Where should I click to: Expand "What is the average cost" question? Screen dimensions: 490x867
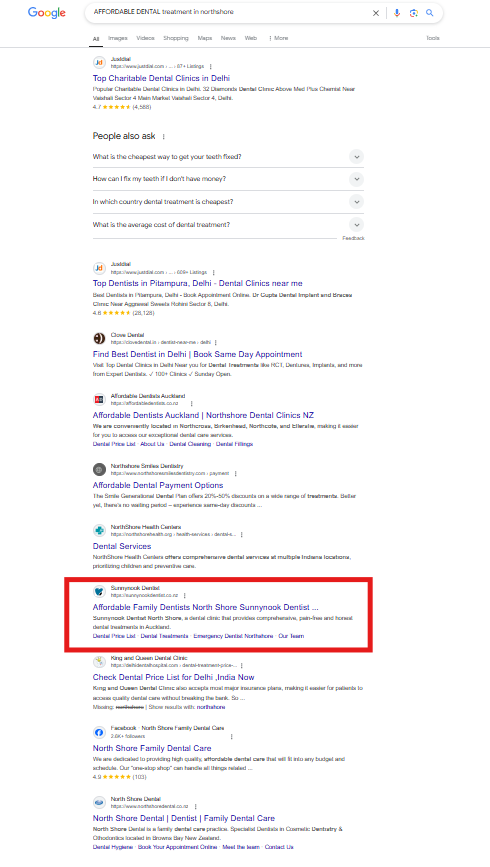coord(228,225)
